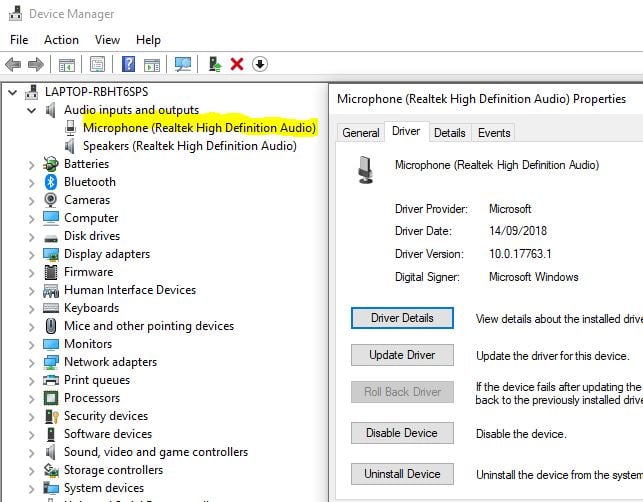Click the Forward arrow toolbar icon

[36, 64]
